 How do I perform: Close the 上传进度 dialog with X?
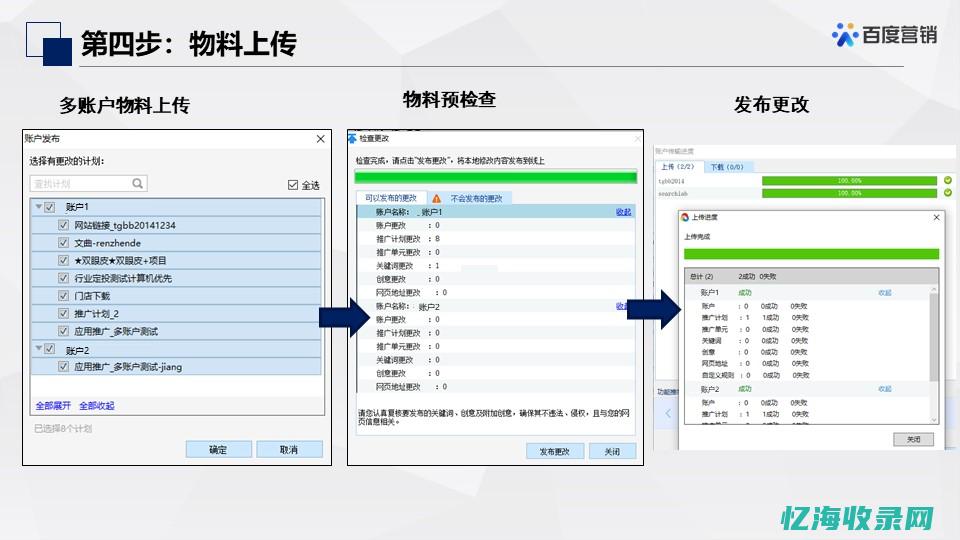click(936, 217)
